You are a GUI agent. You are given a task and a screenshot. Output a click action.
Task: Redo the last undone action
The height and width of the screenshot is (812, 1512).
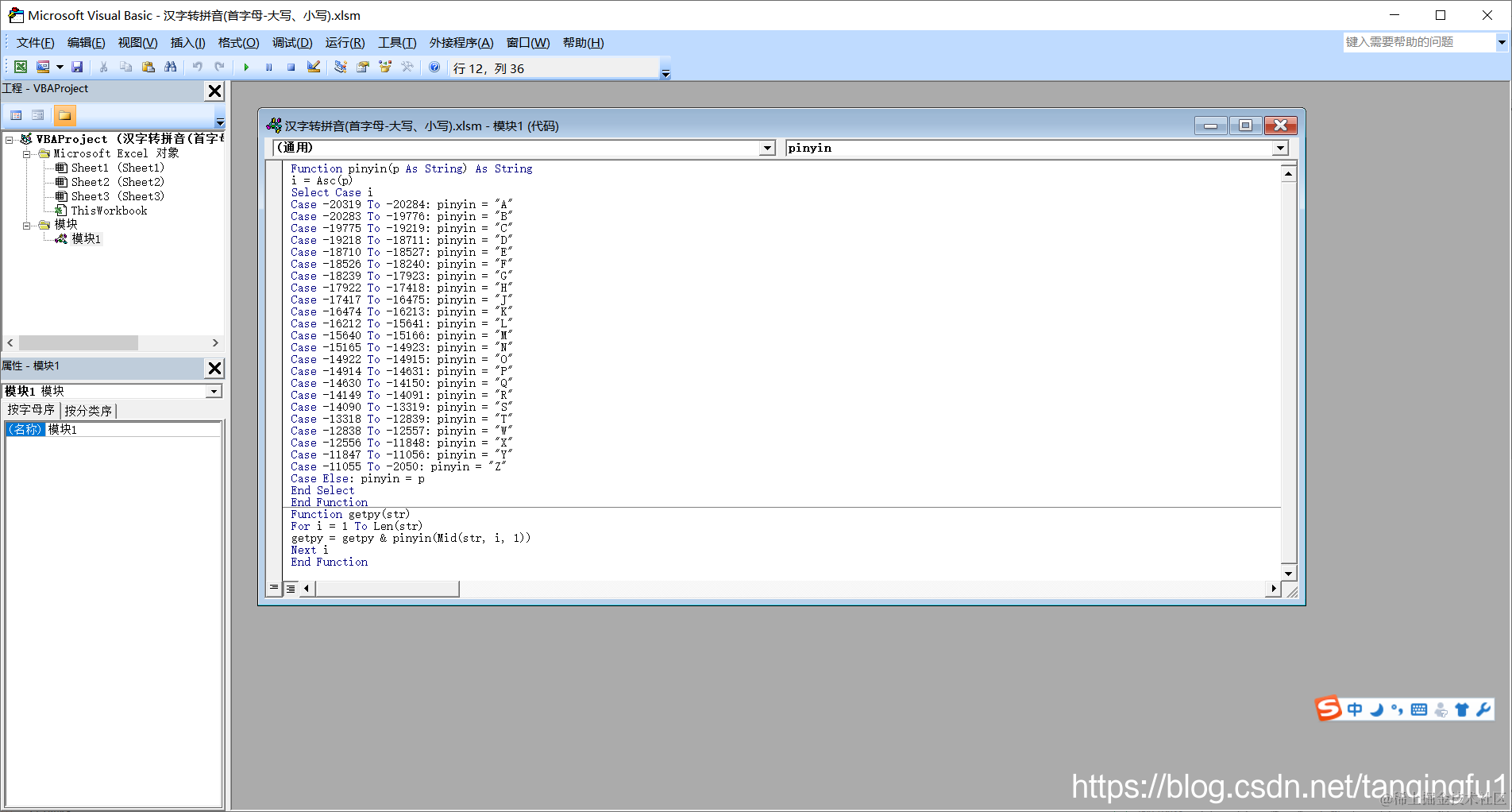coord(219,68)
